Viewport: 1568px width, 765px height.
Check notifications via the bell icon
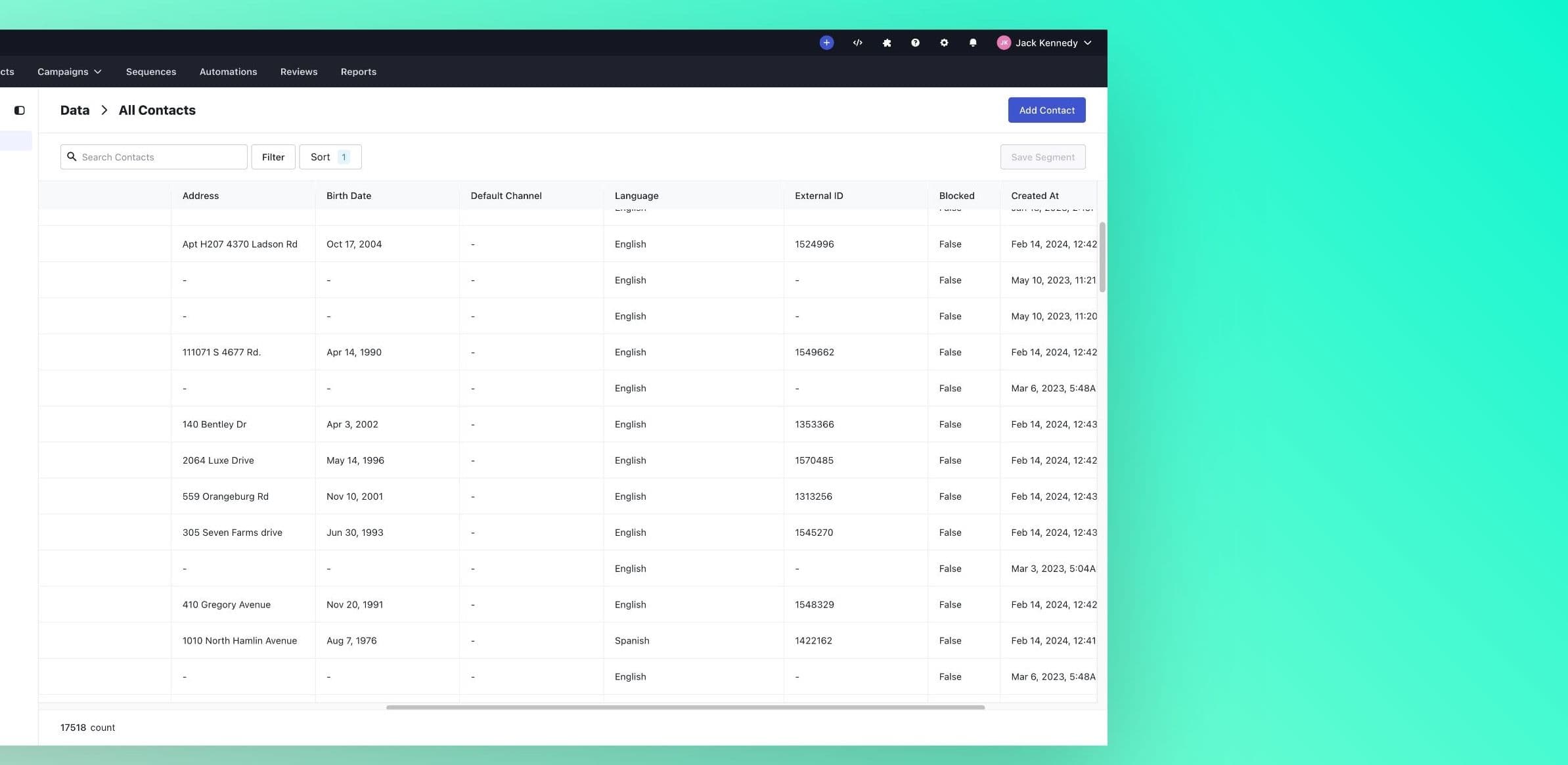pyautogui.click(x=973, y=42)
